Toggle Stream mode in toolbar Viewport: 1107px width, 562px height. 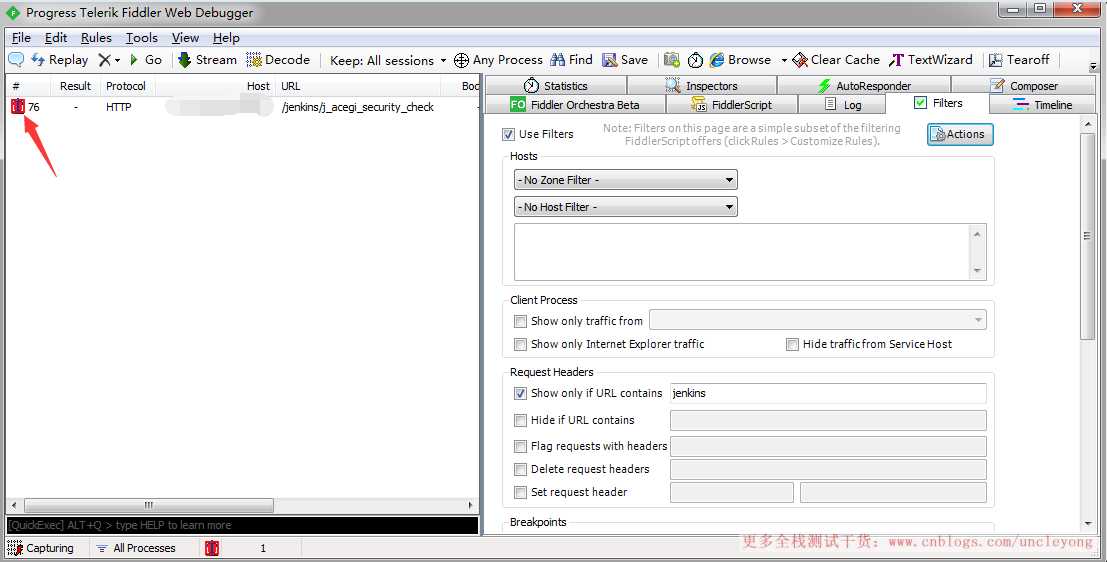click(207, 60)
